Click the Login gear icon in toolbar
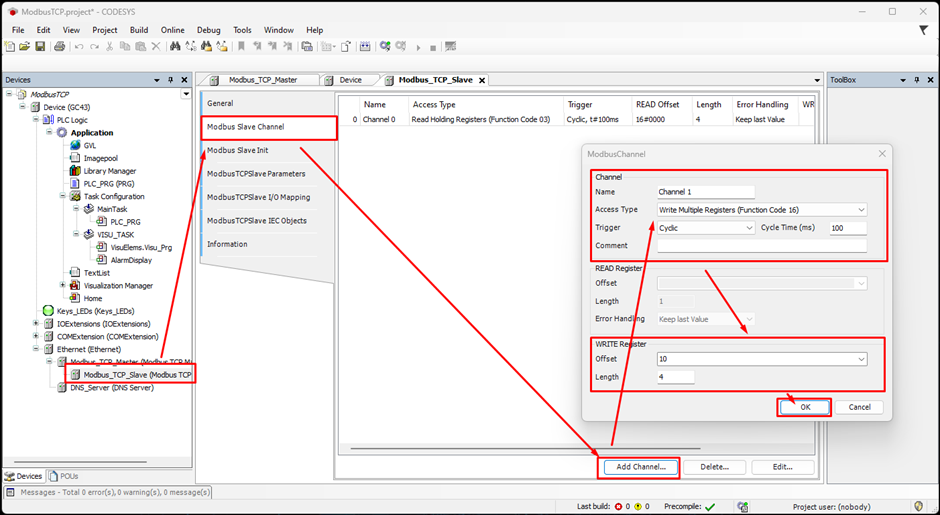Image resolution: width=940 pixels, height=515 pixels. point(384,46)
